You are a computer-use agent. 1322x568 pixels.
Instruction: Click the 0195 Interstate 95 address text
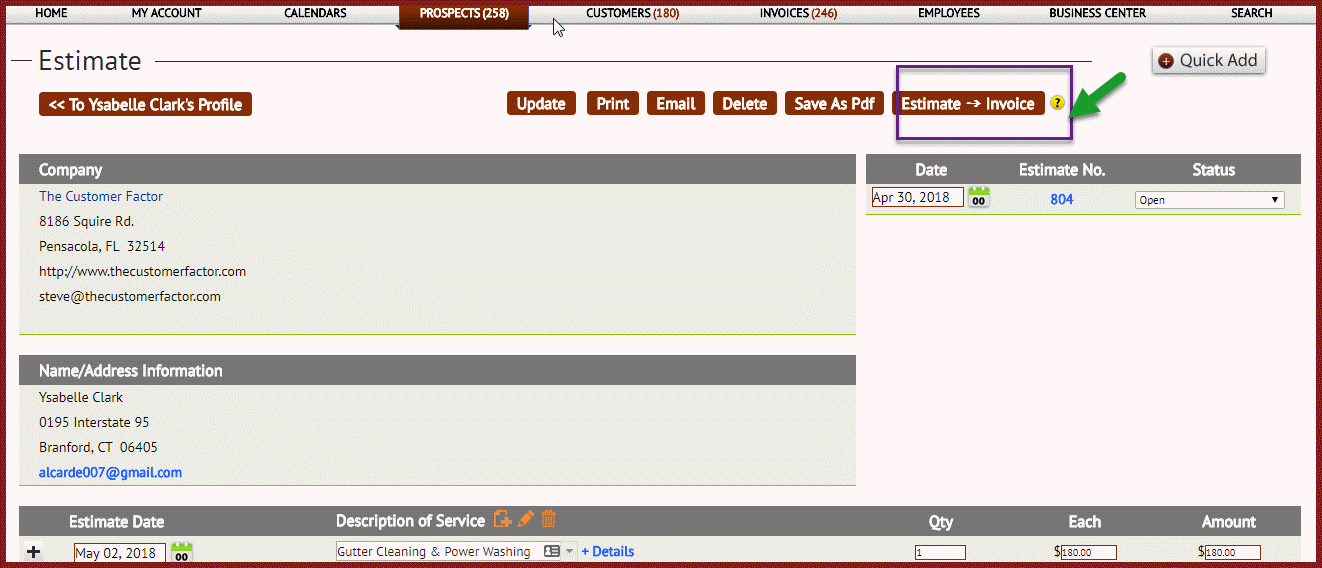click(94, 422)
